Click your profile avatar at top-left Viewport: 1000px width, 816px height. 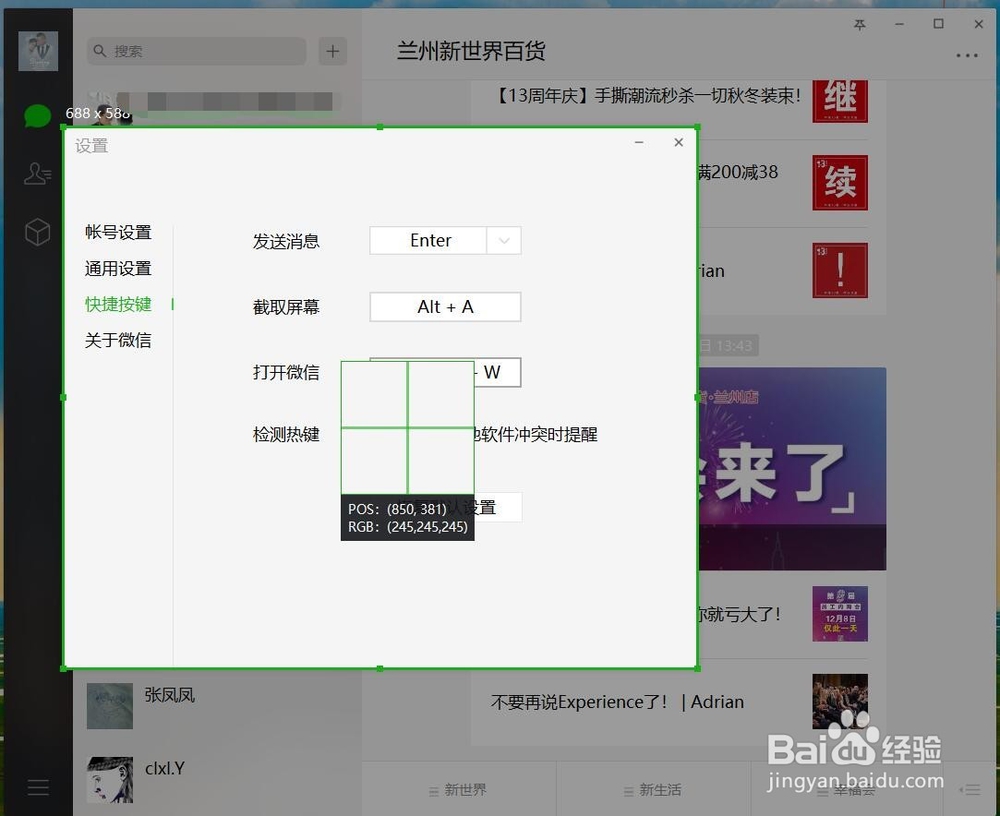click(x=37, y=50)
